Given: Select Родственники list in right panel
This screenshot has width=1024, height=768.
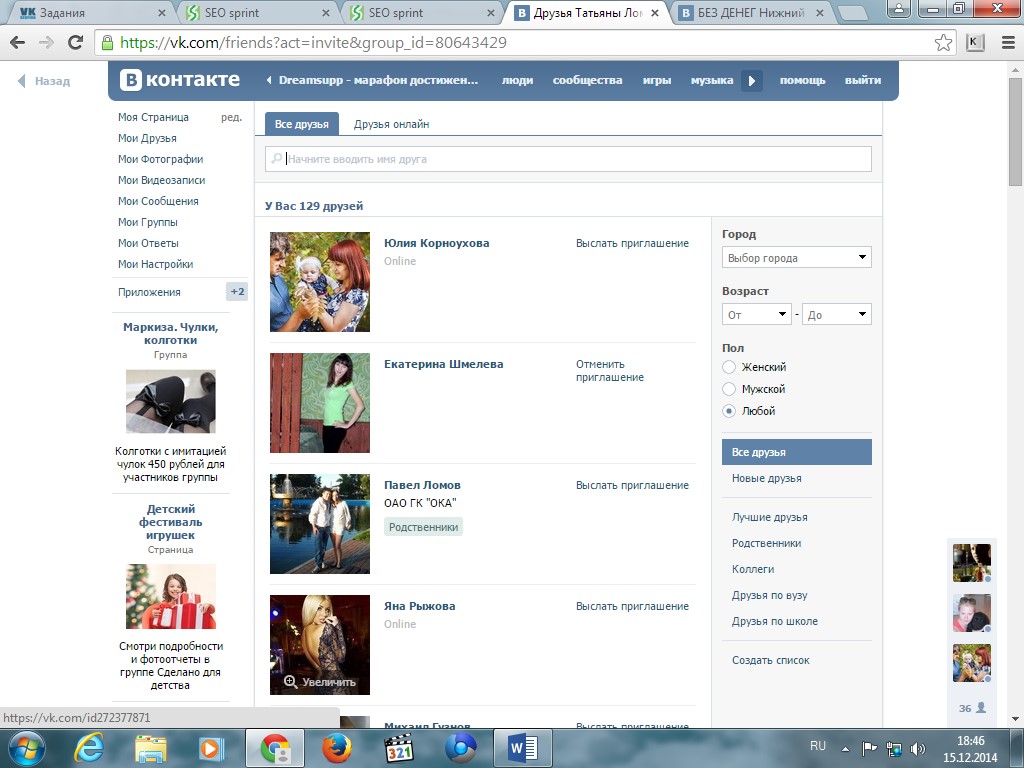Looking at the screenshot, I should pyautogui.click(x=766, y=543).
